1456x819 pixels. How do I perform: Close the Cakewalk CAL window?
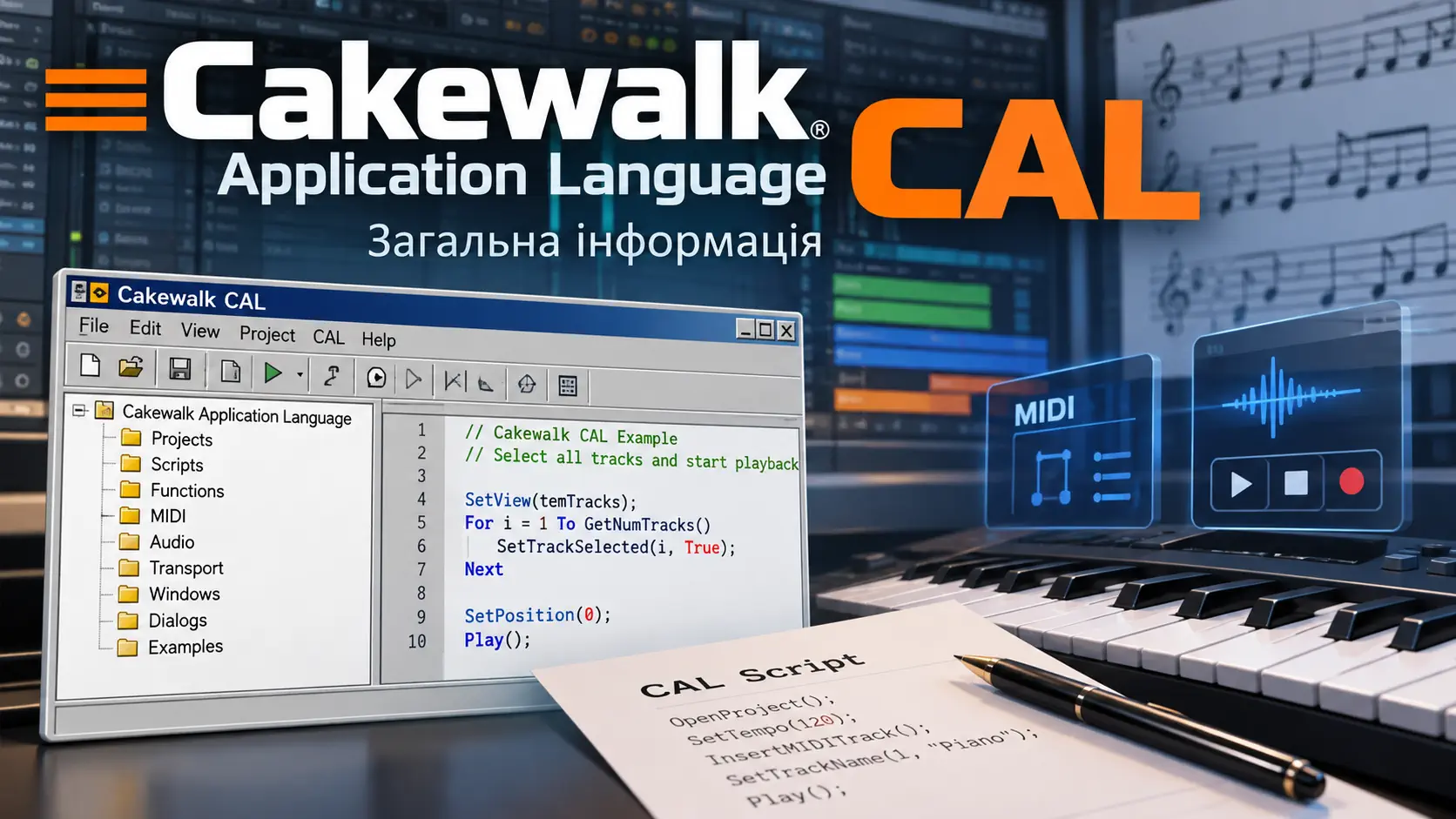click(x=785, y=331)
